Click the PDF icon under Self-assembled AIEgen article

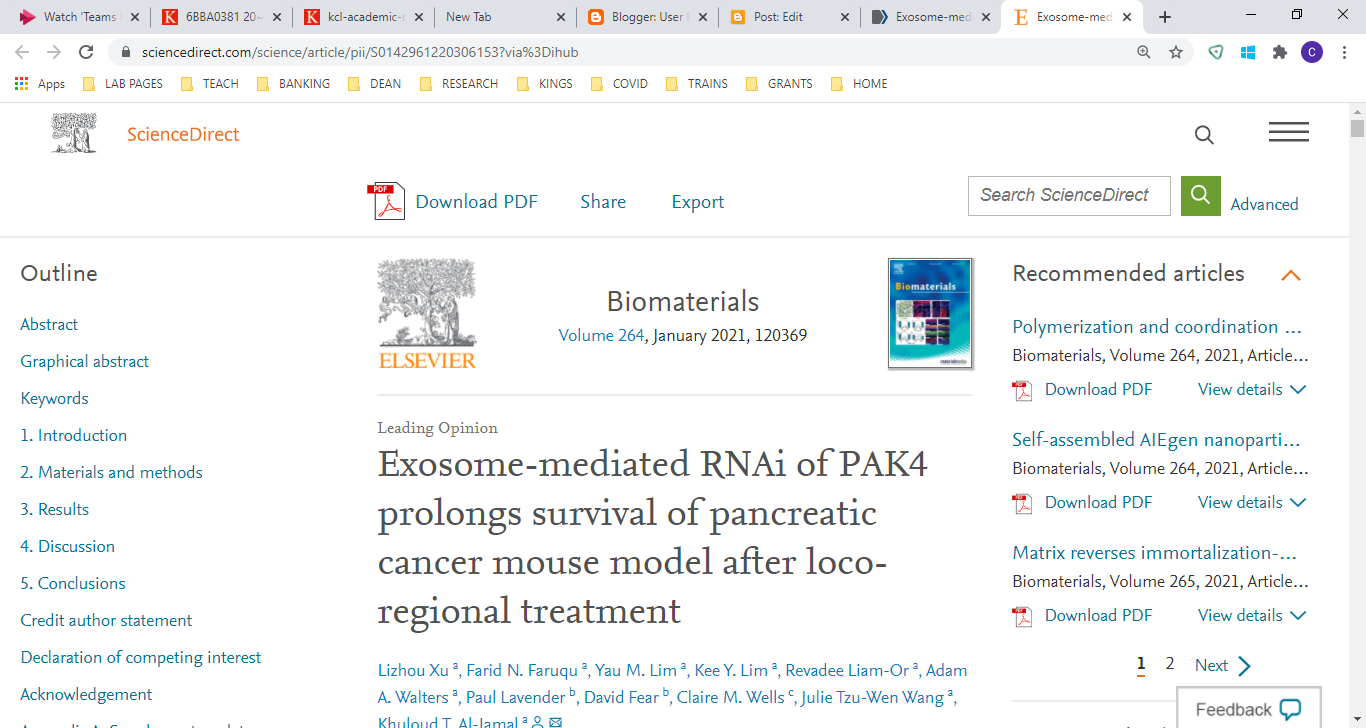[1022, 503]
